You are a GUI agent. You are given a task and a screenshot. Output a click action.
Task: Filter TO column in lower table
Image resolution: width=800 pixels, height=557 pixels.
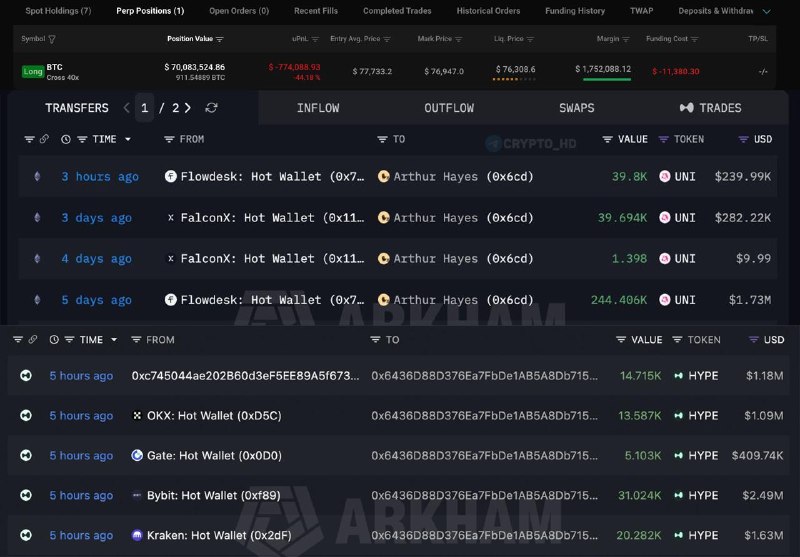pyautogui.click(x=375, y=340)
